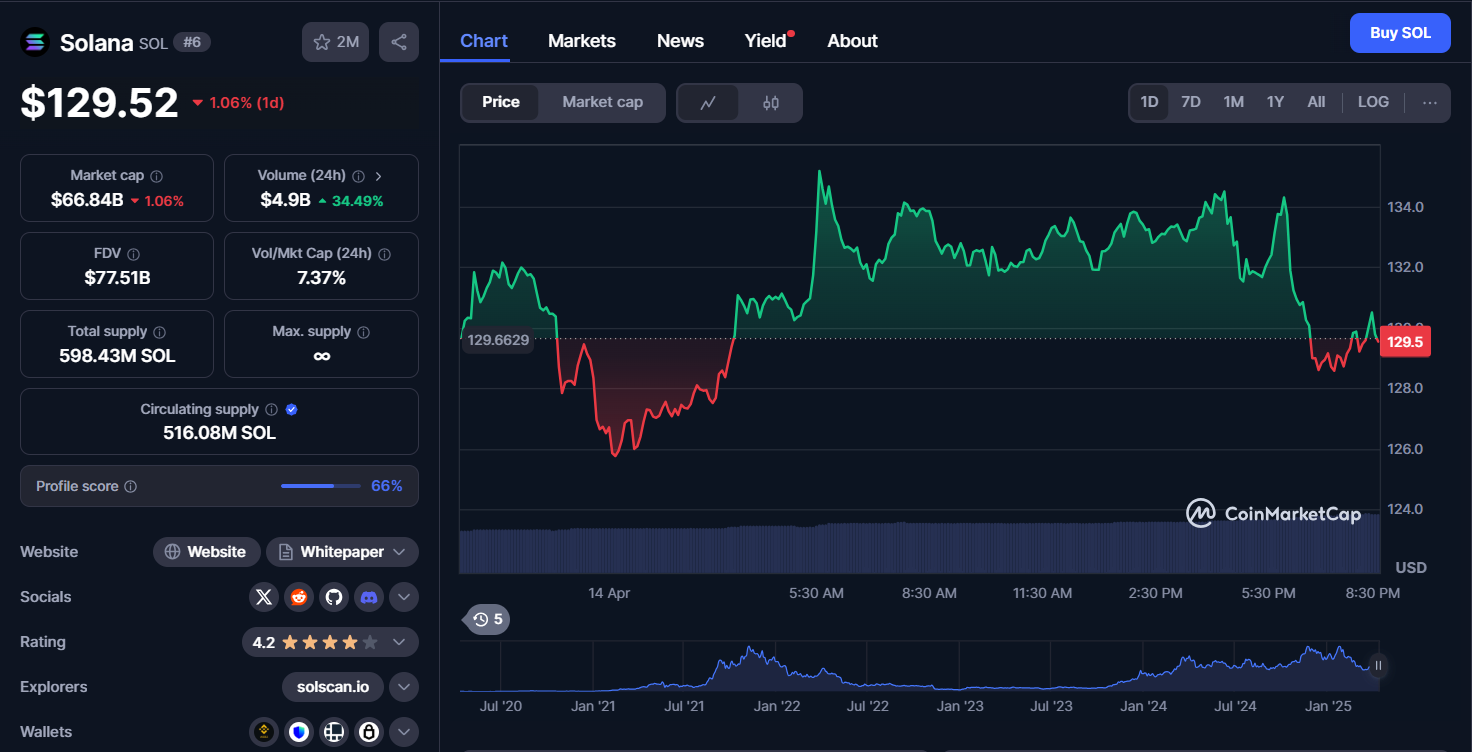Viewport: 1472px width, 752px height.
Task: Click Max. supply info icon
Action: (x=364, y=332)
